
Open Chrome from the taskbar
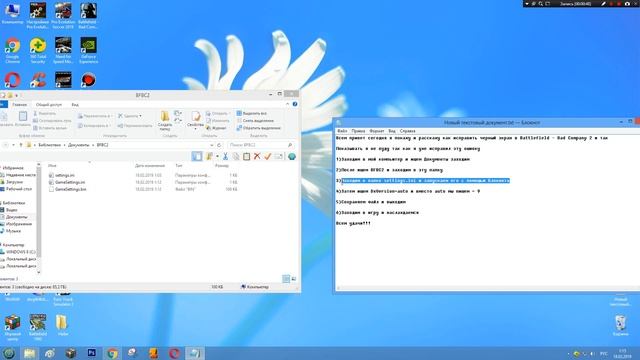coord(113,353)
